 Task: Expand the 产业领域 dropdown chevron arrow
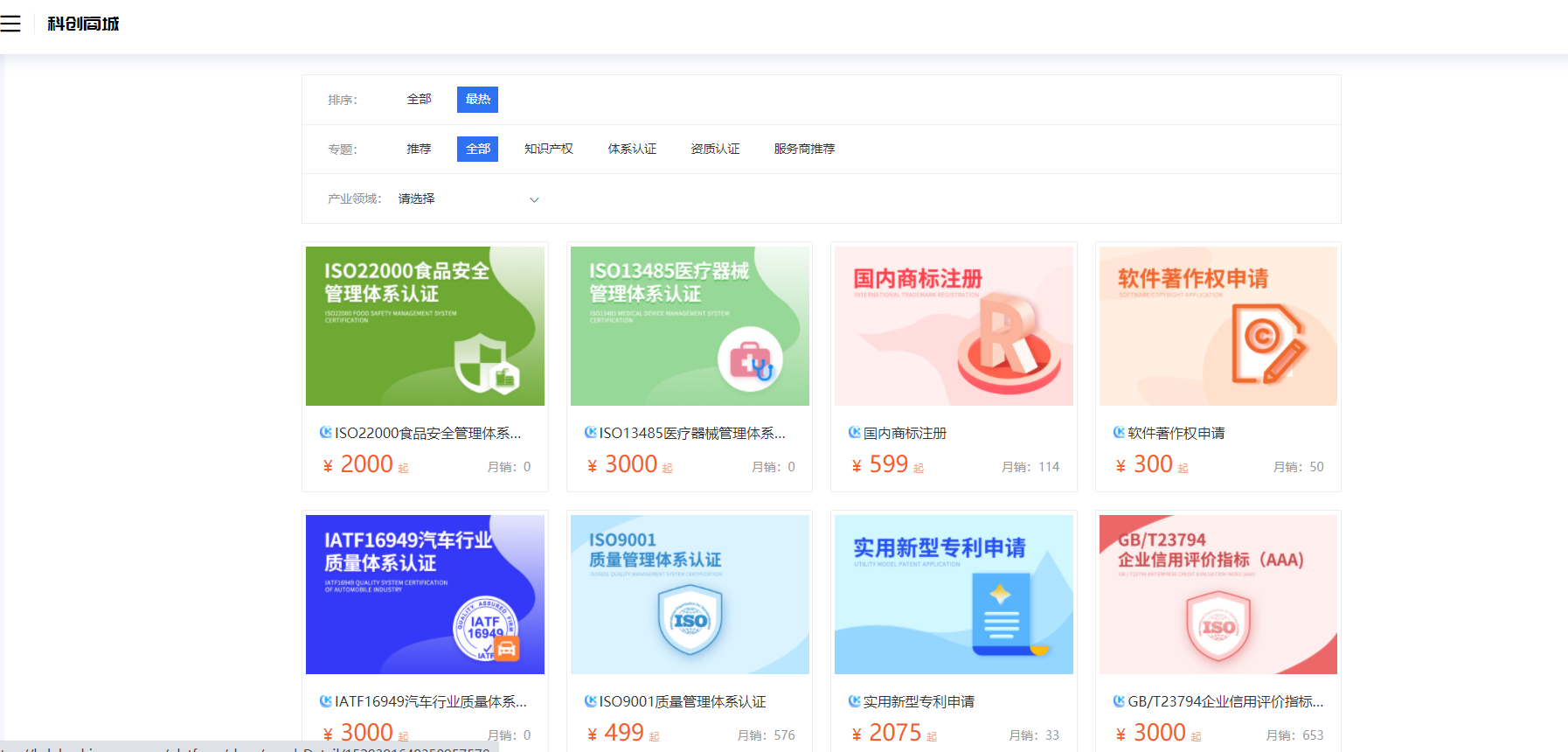tap(534, 199)
